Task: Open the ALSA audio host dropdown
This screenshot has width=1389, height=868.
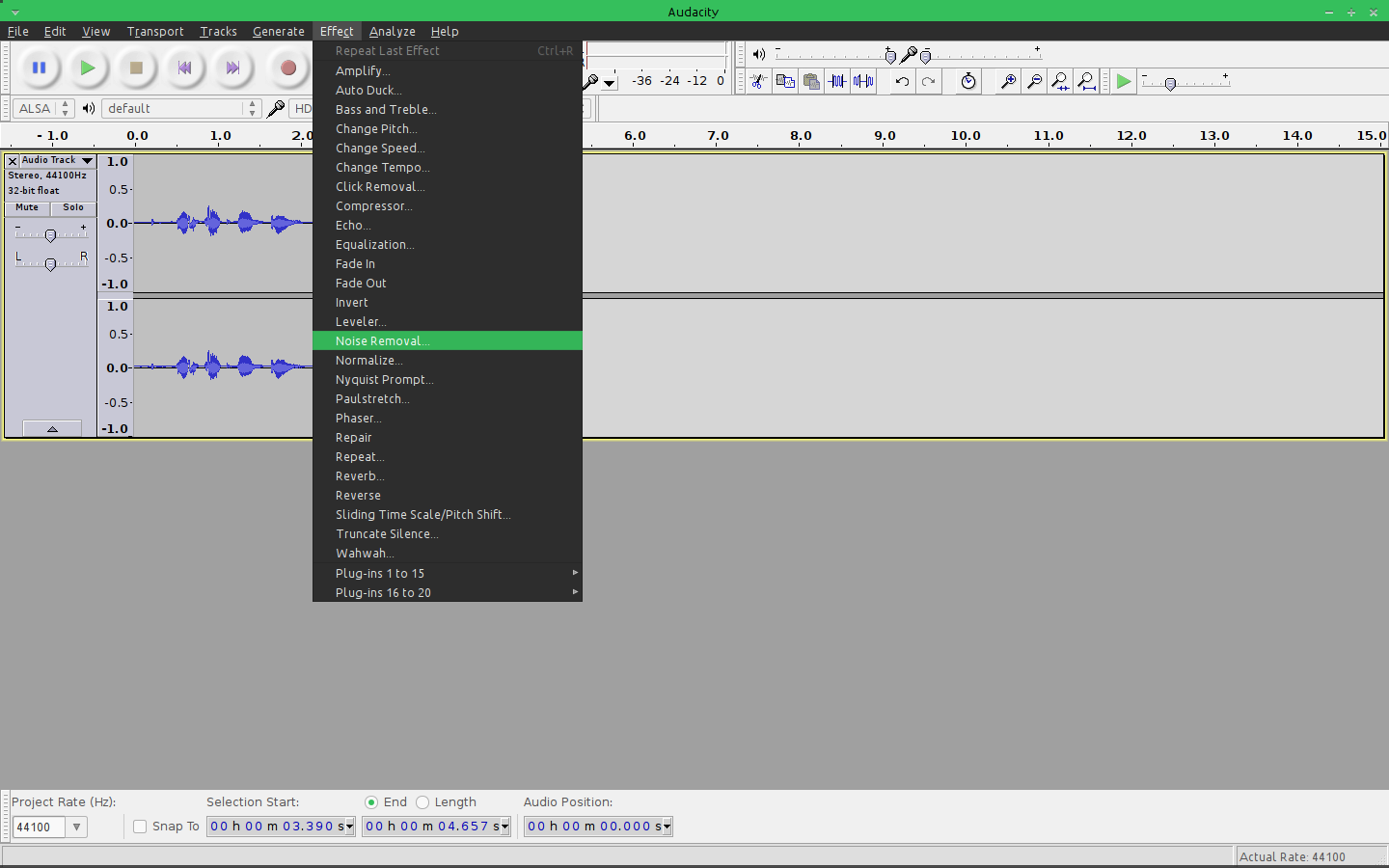Action: click(43, 108)
